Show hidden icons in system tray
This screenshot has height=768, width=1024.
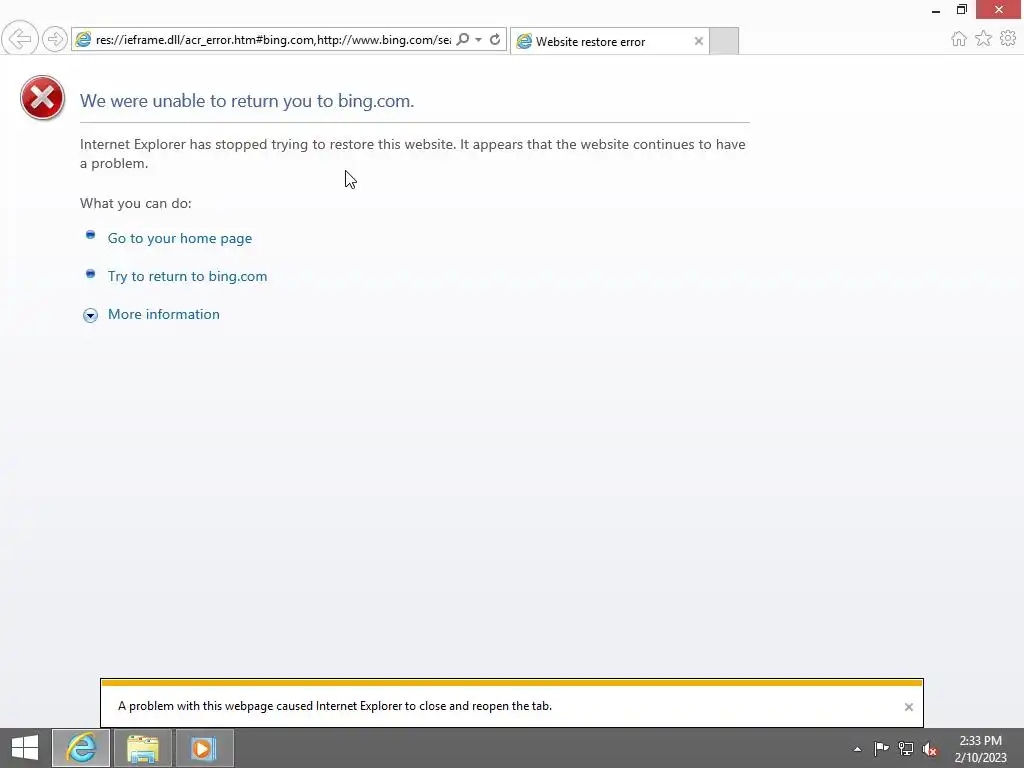pos(857,749)
